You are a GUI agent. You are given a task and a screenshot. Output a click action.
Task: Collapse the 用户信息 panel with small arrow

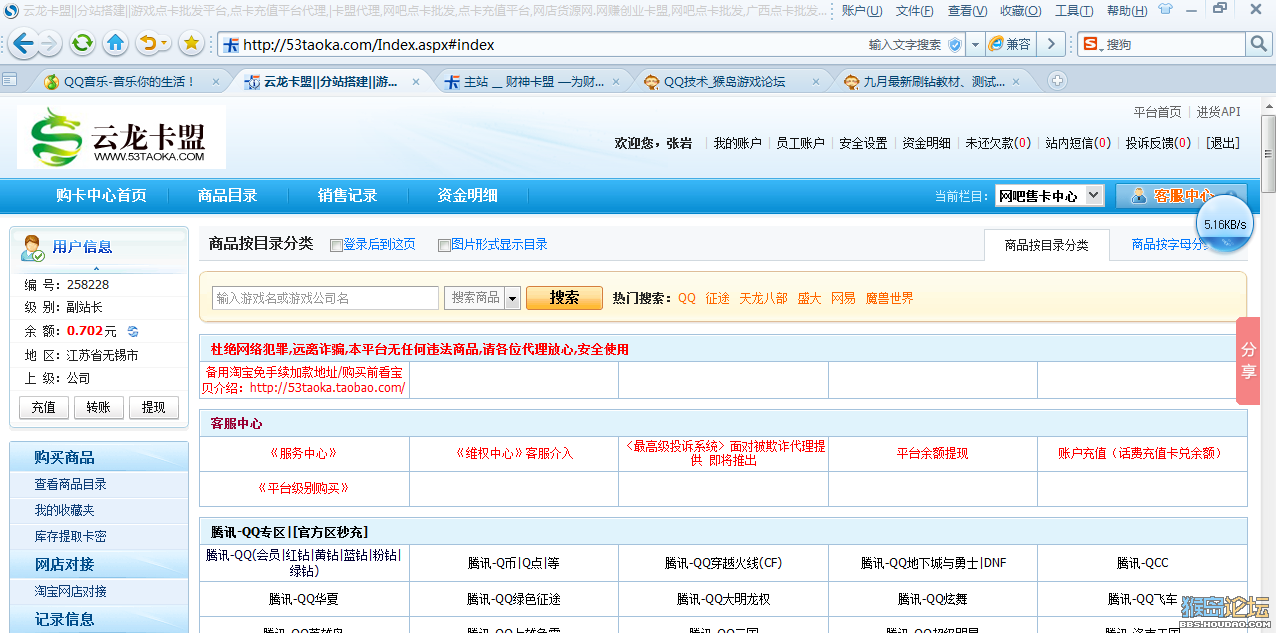[96, 268]
